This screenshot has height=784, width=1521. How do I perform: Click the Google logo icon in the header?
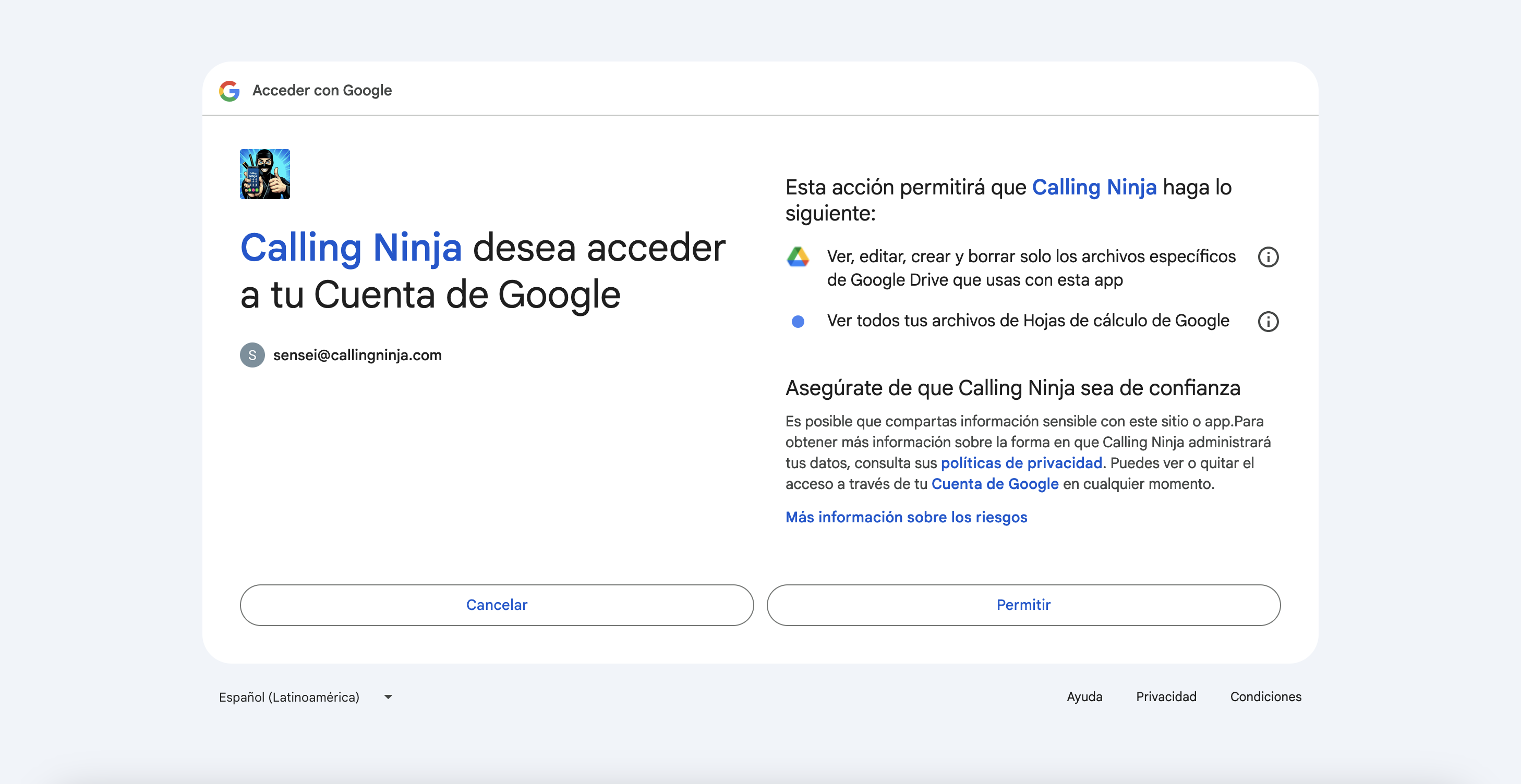(229, 91)
